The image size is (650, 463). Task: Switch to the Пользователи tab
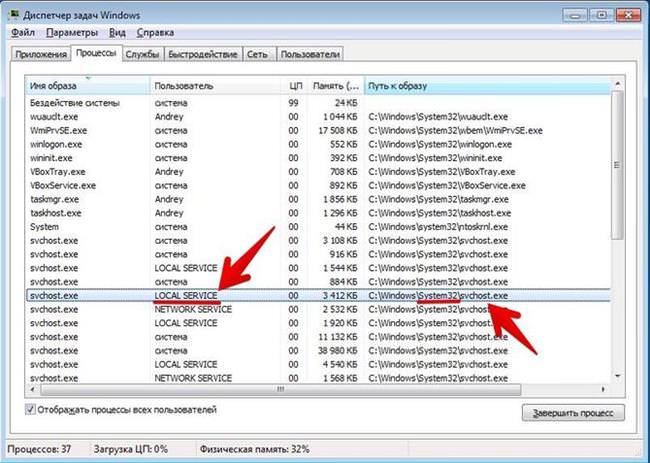(310, 54)
